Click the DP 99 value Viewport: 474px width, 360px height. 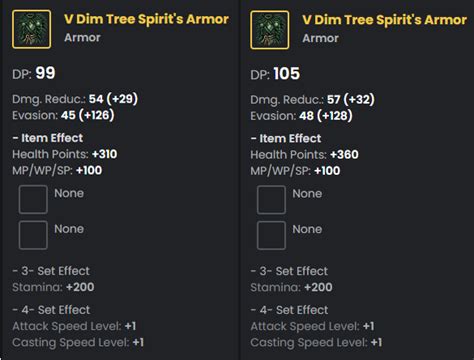45,73
